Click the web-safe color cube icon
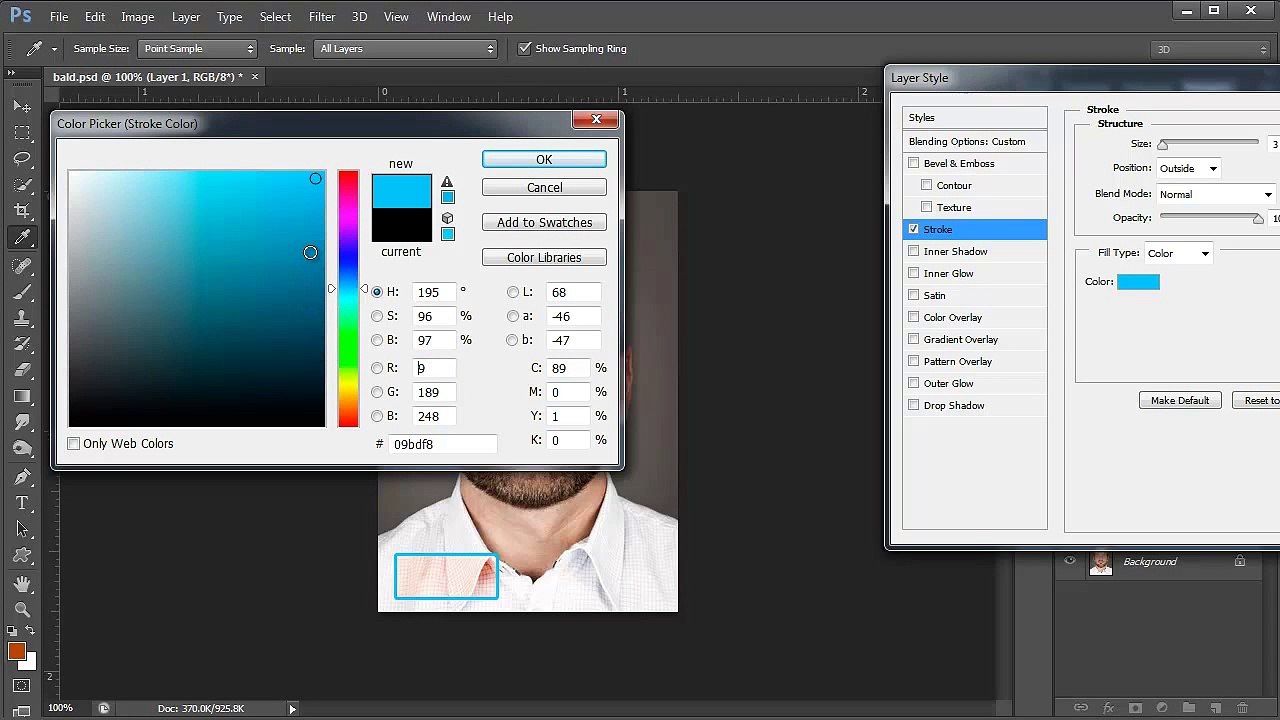The height and width of the screenshot is (720, 1280). coord(447,218)
